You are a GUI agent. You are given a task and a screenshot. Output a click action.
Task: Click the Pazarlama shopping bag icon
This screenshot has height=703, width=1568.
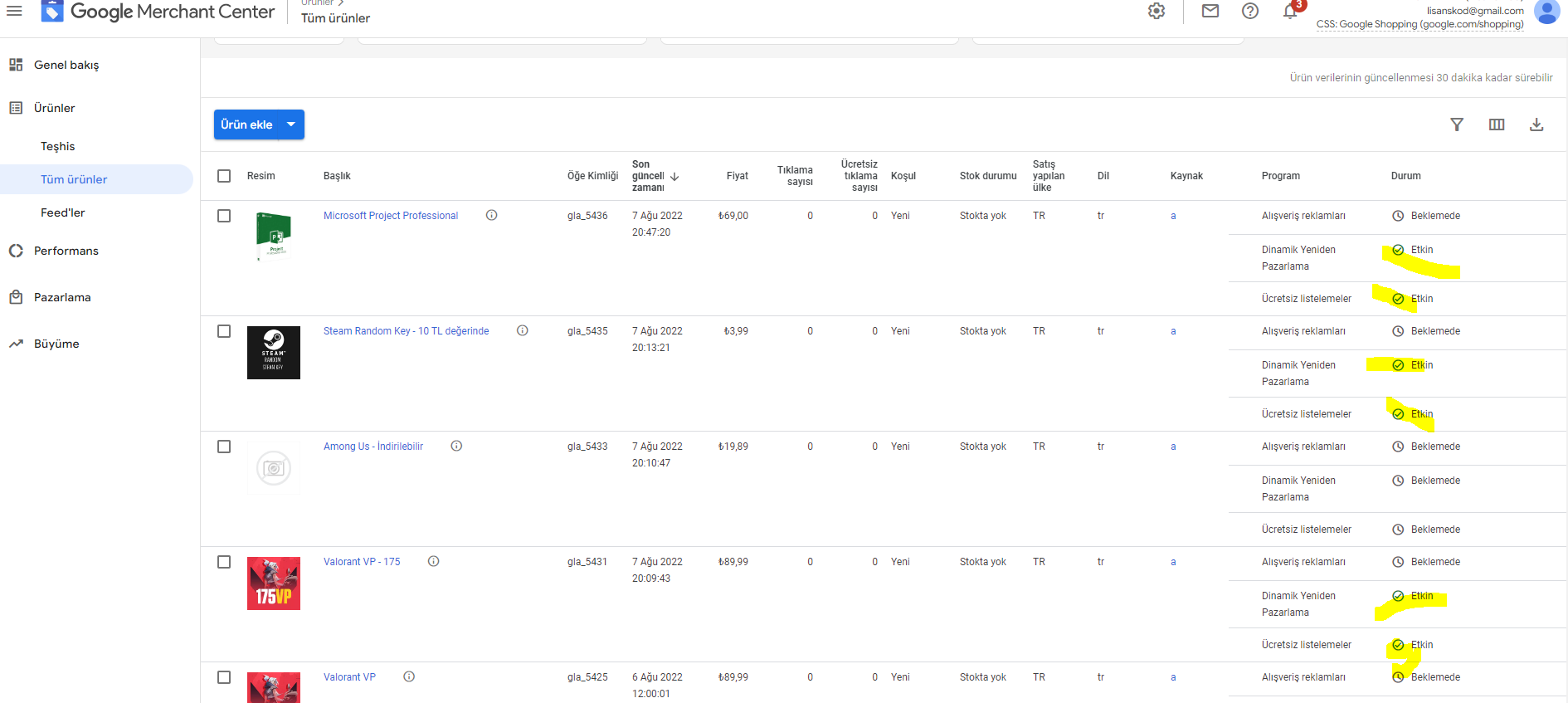click(x=16, y=297)
